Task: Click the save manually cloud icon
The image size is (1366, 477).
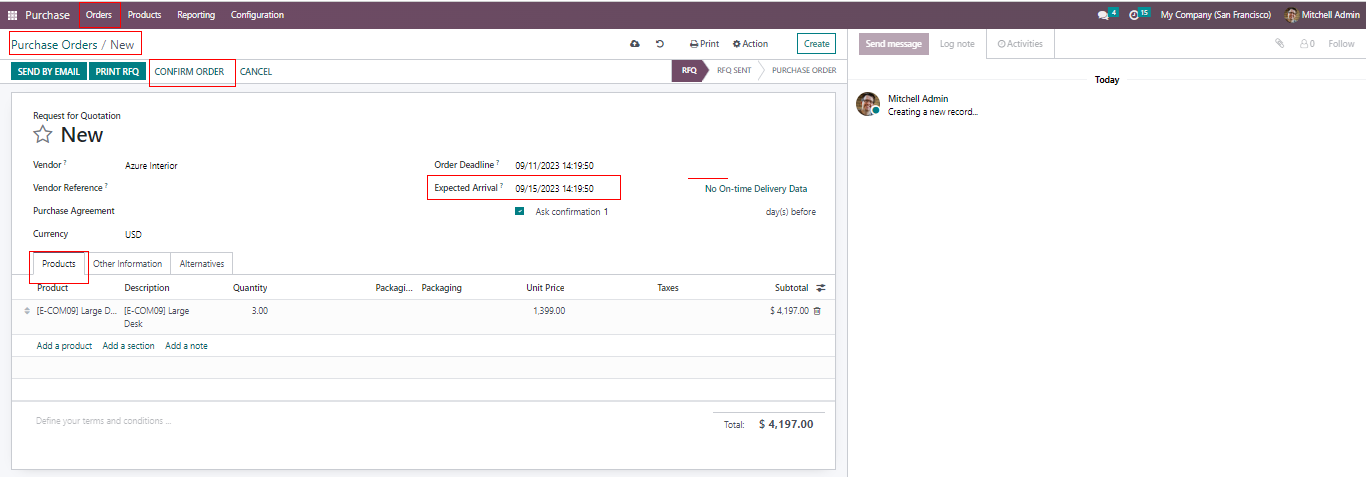Action: click(634, 44)
